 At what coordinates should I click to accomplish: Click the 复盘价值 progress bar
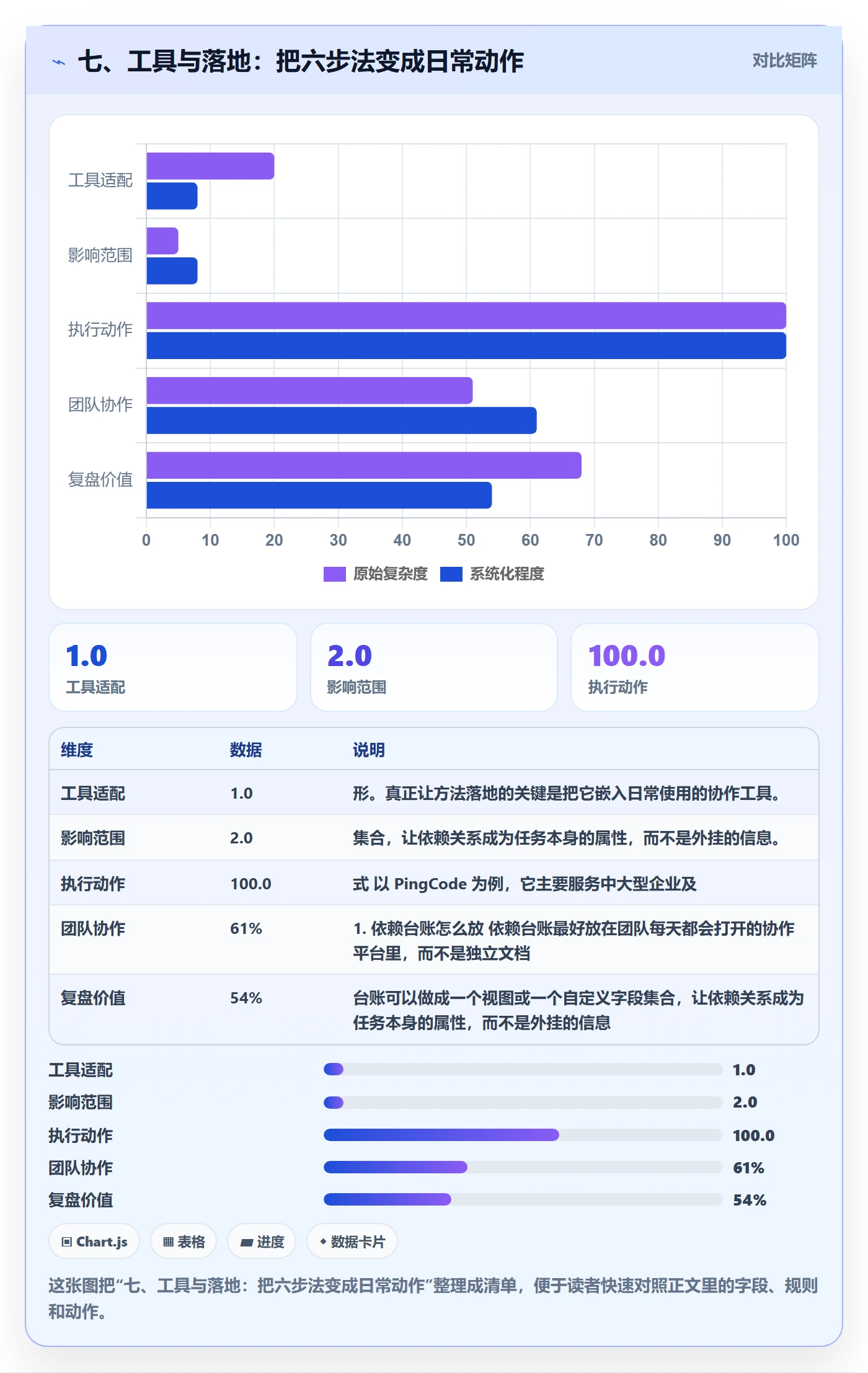coord(523,1199)
